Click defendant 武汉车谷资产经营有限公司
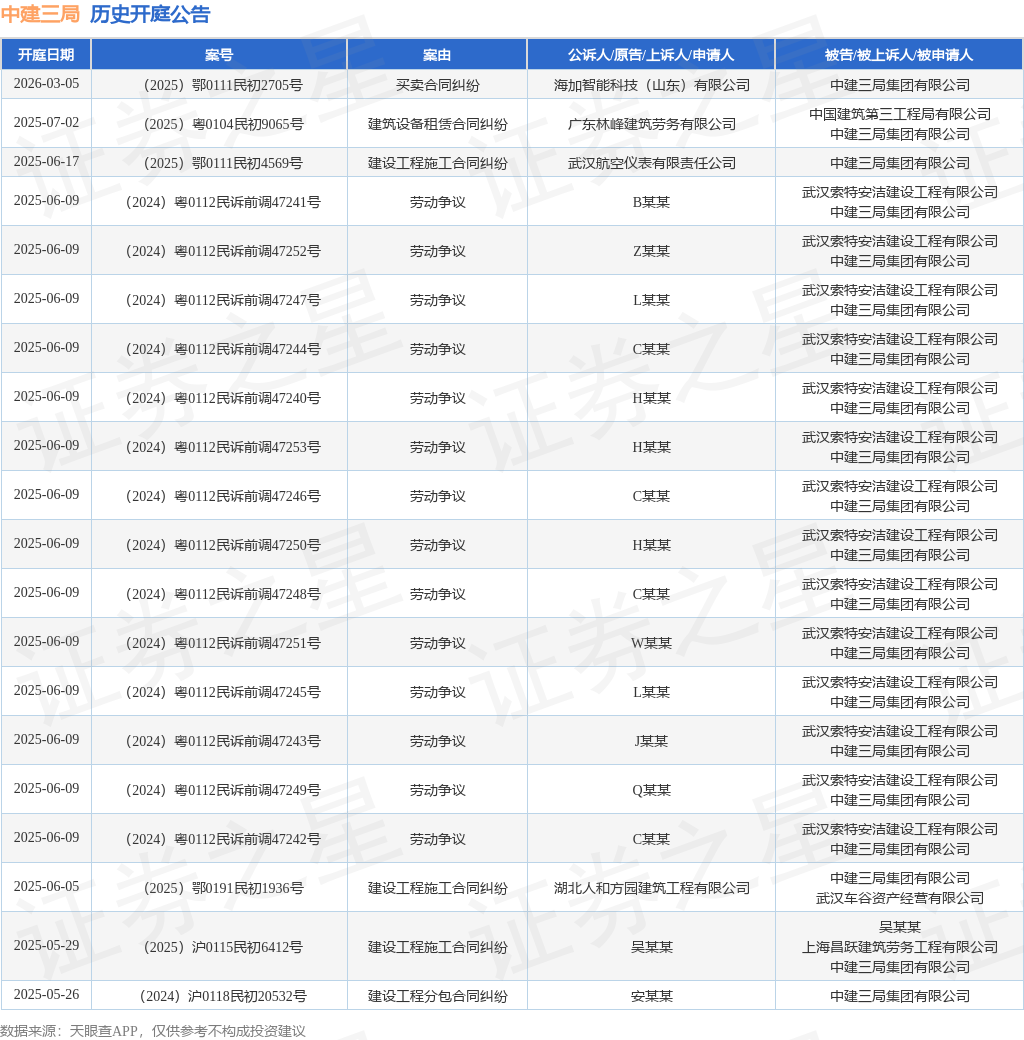This screenshot has width=1024, height=1040. pyautogui.click(x=900, y=898)
